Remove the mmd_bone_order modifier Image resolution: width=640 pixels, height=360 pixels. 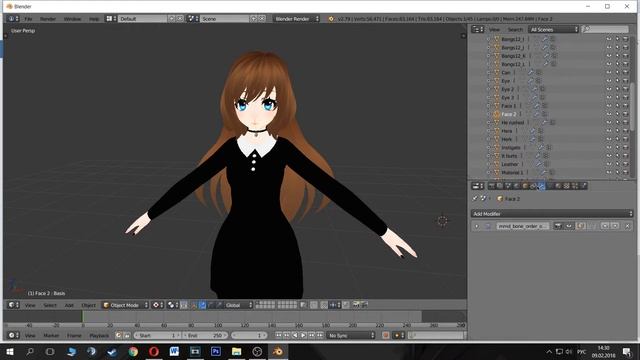[627, 226]
